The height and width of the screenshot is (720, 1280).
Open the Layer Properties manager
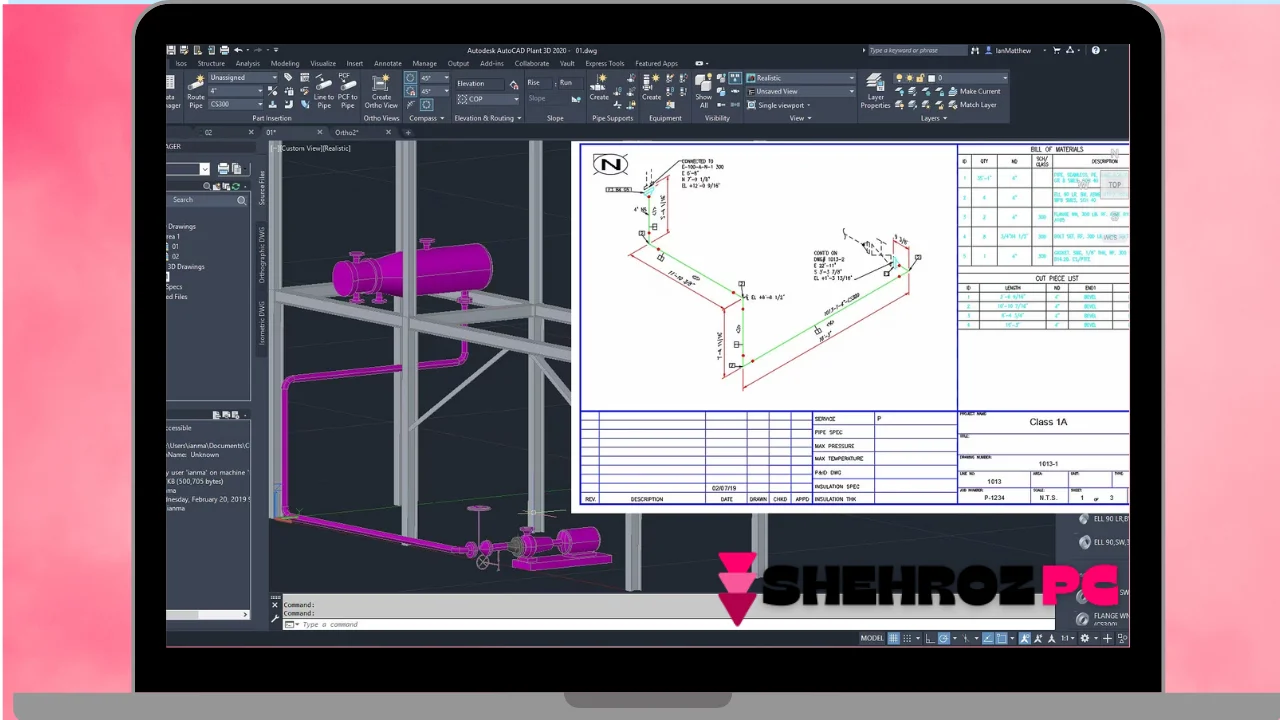tap(875, 90)
